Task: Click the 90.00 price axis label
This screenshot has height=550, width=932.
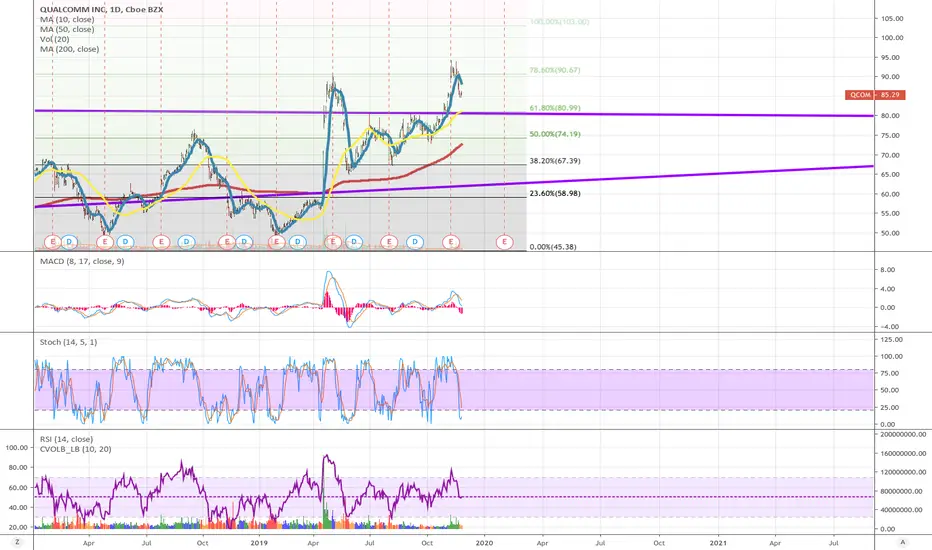Action: [890, 77]
